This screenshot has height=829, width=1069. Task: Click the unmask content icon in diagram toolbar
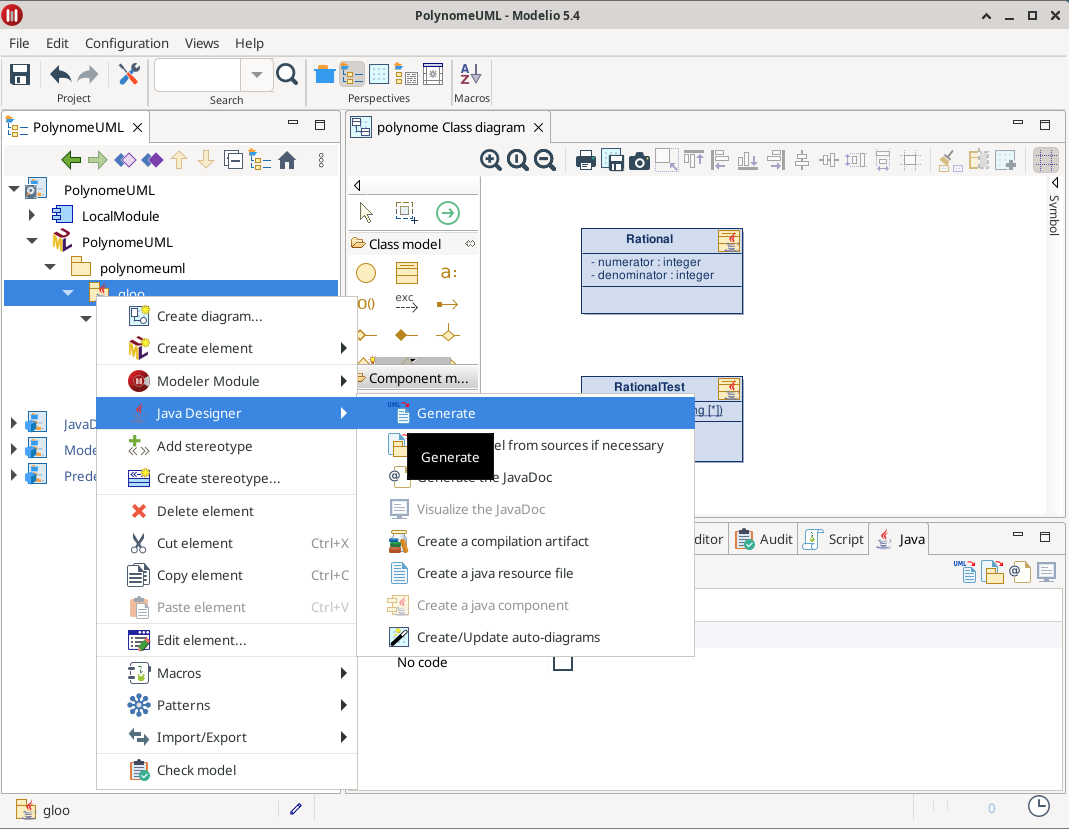tap(1006, 161)
